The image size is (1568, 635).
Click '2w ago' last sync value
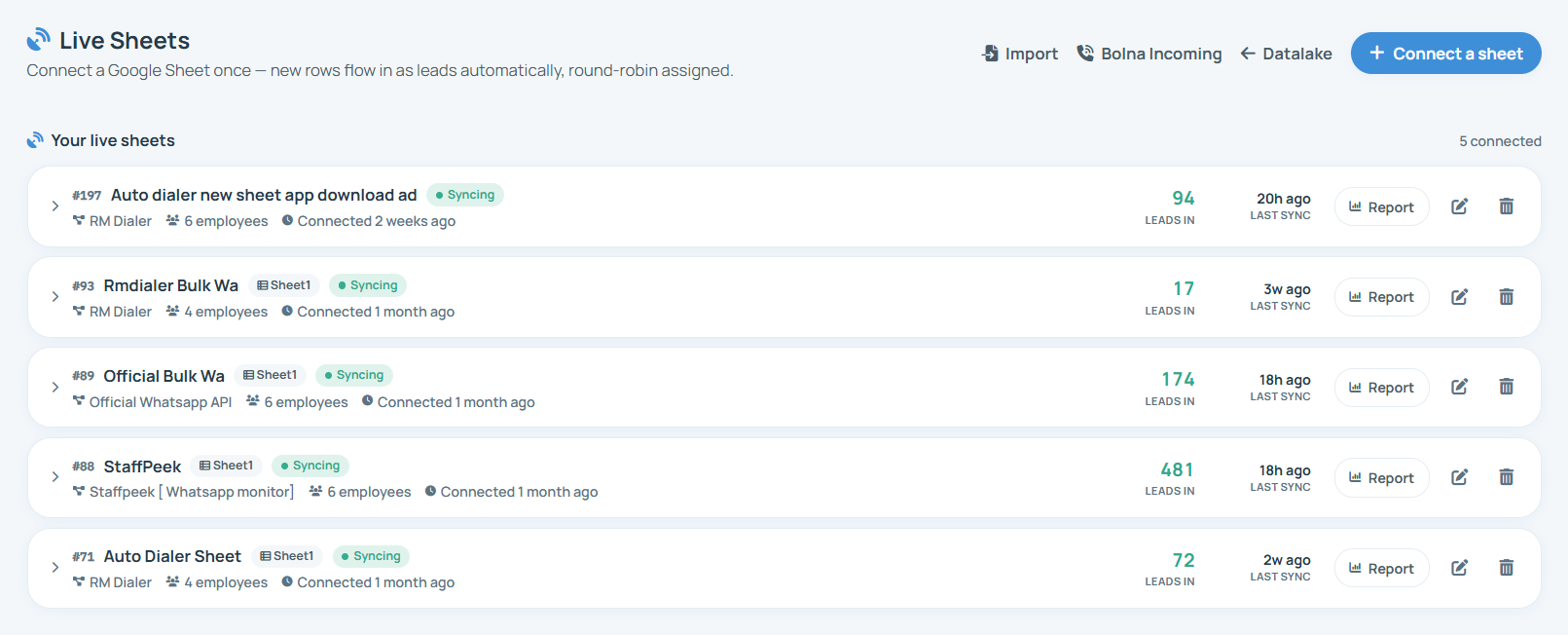[1287, 560]
